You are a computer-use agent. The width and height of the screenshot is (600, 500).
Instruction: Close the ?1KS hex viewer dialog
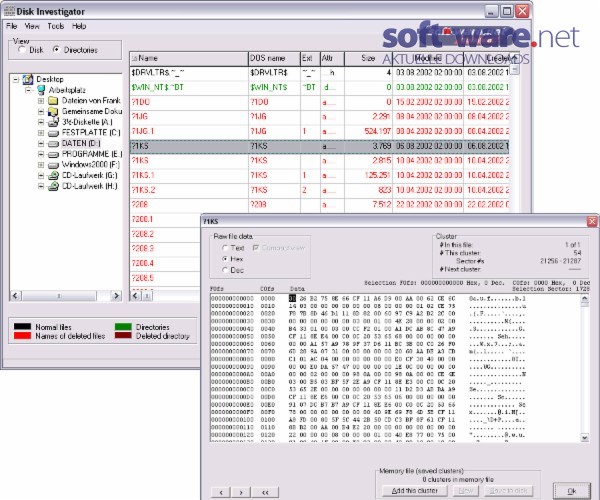tap(592, 221)
